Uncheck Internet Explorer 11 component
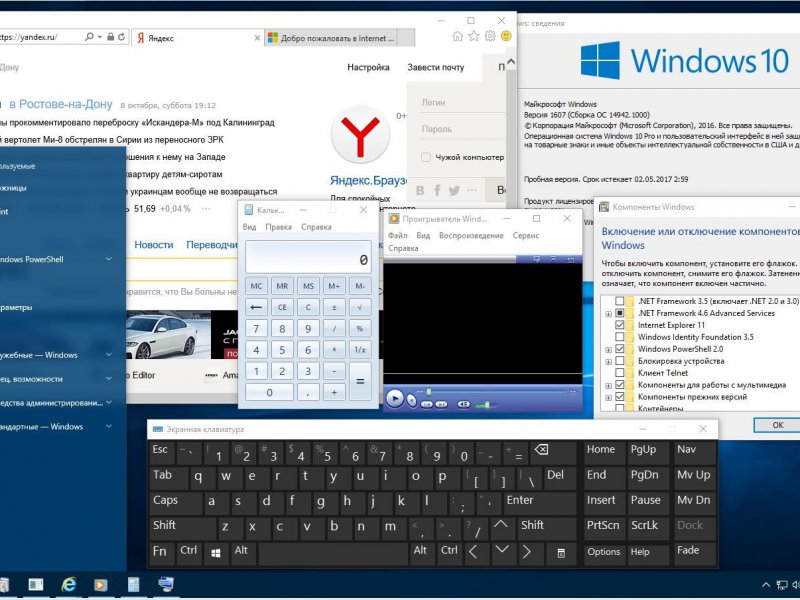800x600 pixels. click(x=619, y=325)
